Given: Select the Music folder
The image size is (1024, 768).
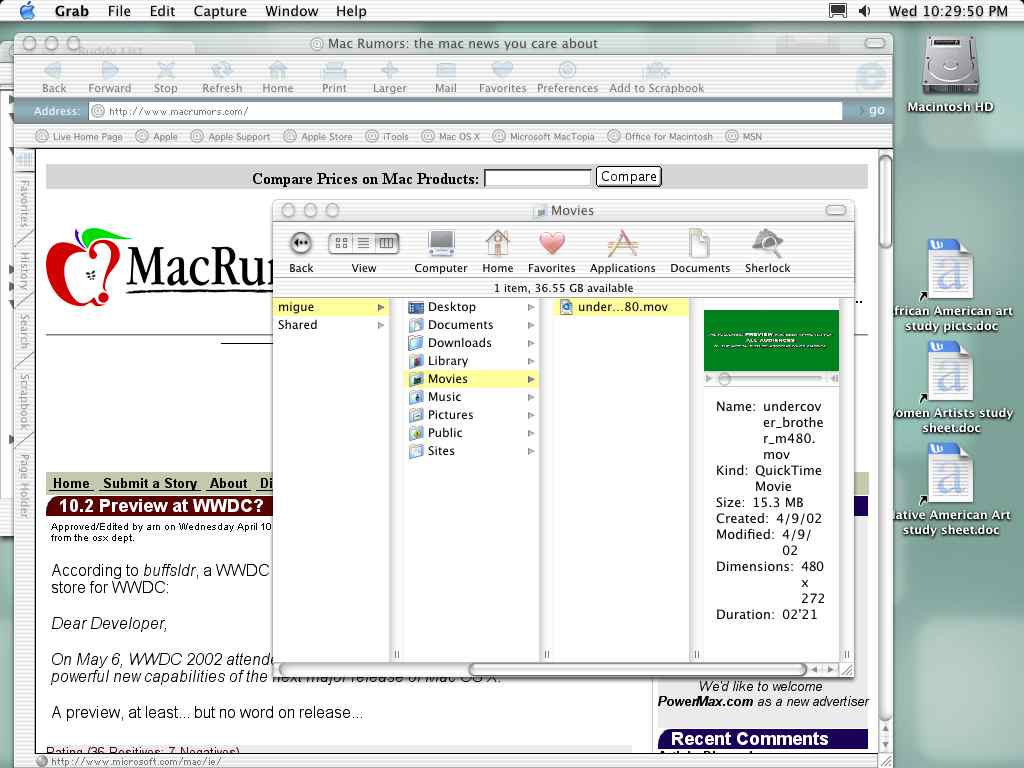Looking at the screenshot, I should [471, 396].
